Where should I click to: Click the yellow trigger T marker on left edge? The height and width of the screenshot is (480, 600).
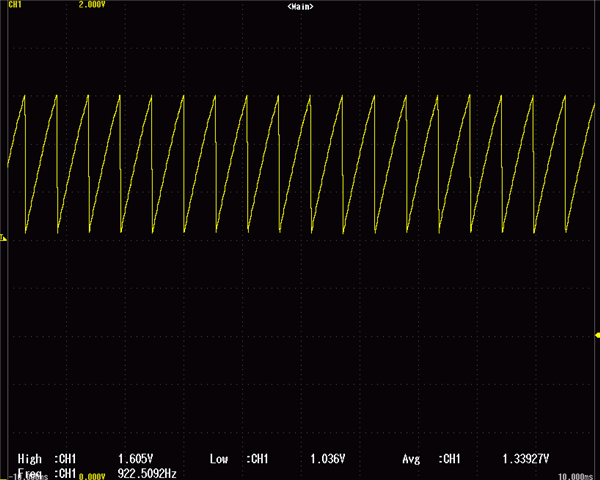[3, 237]
